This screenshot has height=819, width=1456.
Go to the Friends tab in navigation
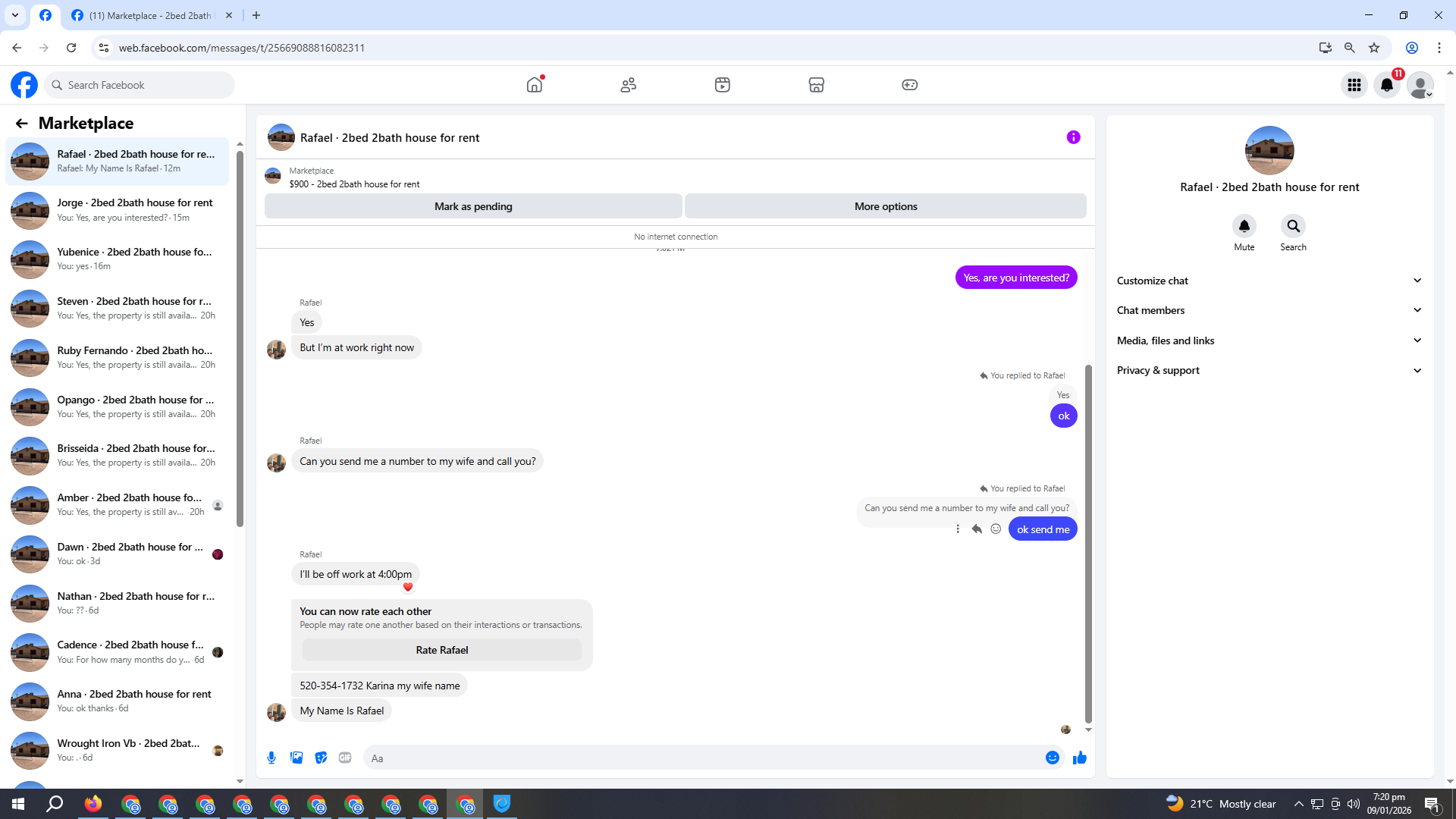pos(628,85)
